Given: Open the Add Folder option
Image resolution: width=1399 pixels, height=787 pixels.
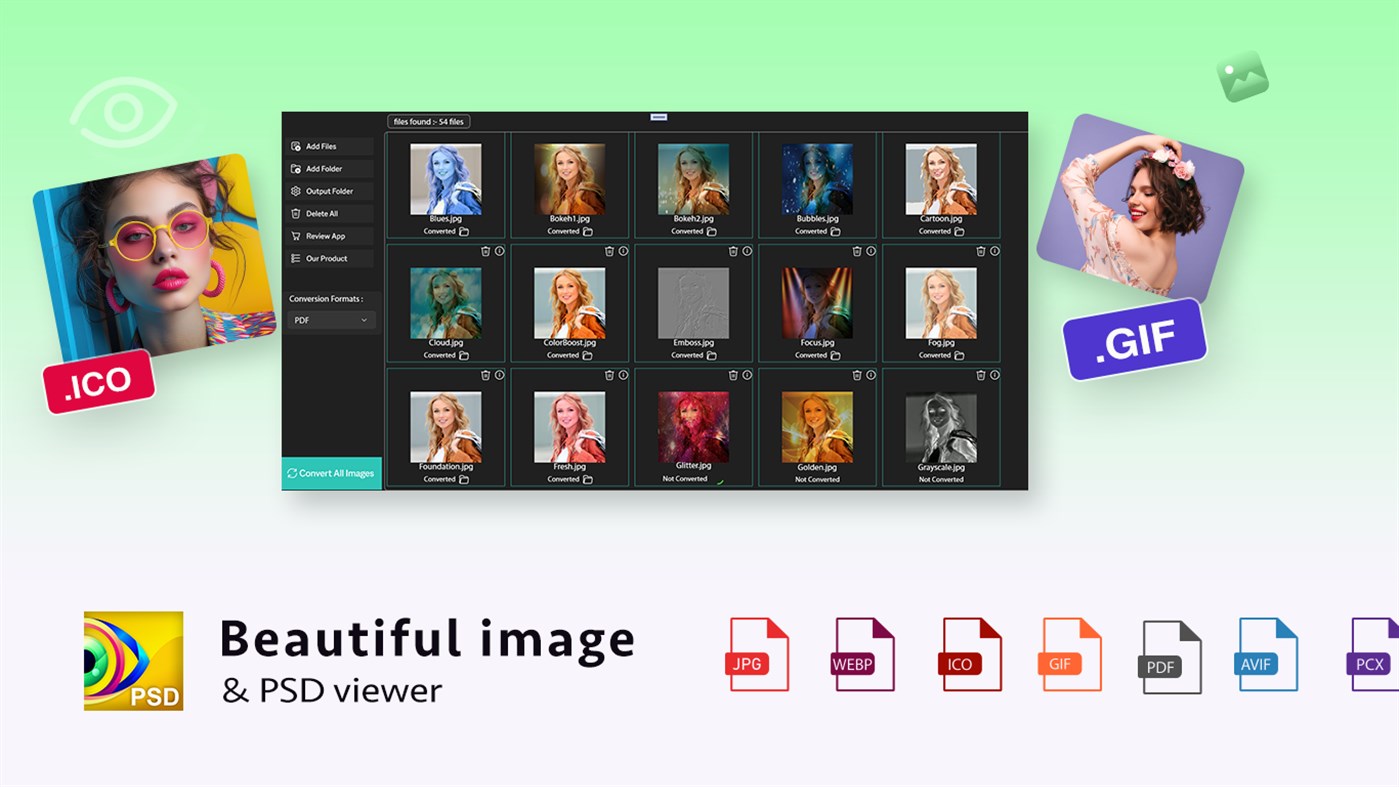Looking at the screenshot, I should click(x=295, y=168).
